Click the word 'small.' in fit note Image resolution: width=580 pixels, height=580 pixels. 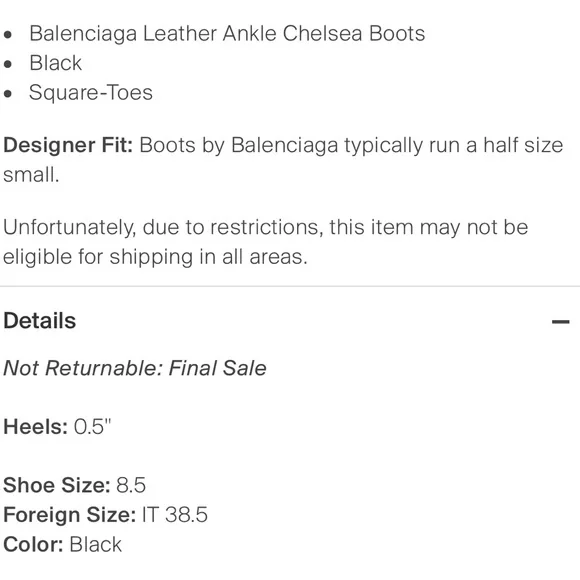coord(31,175)
